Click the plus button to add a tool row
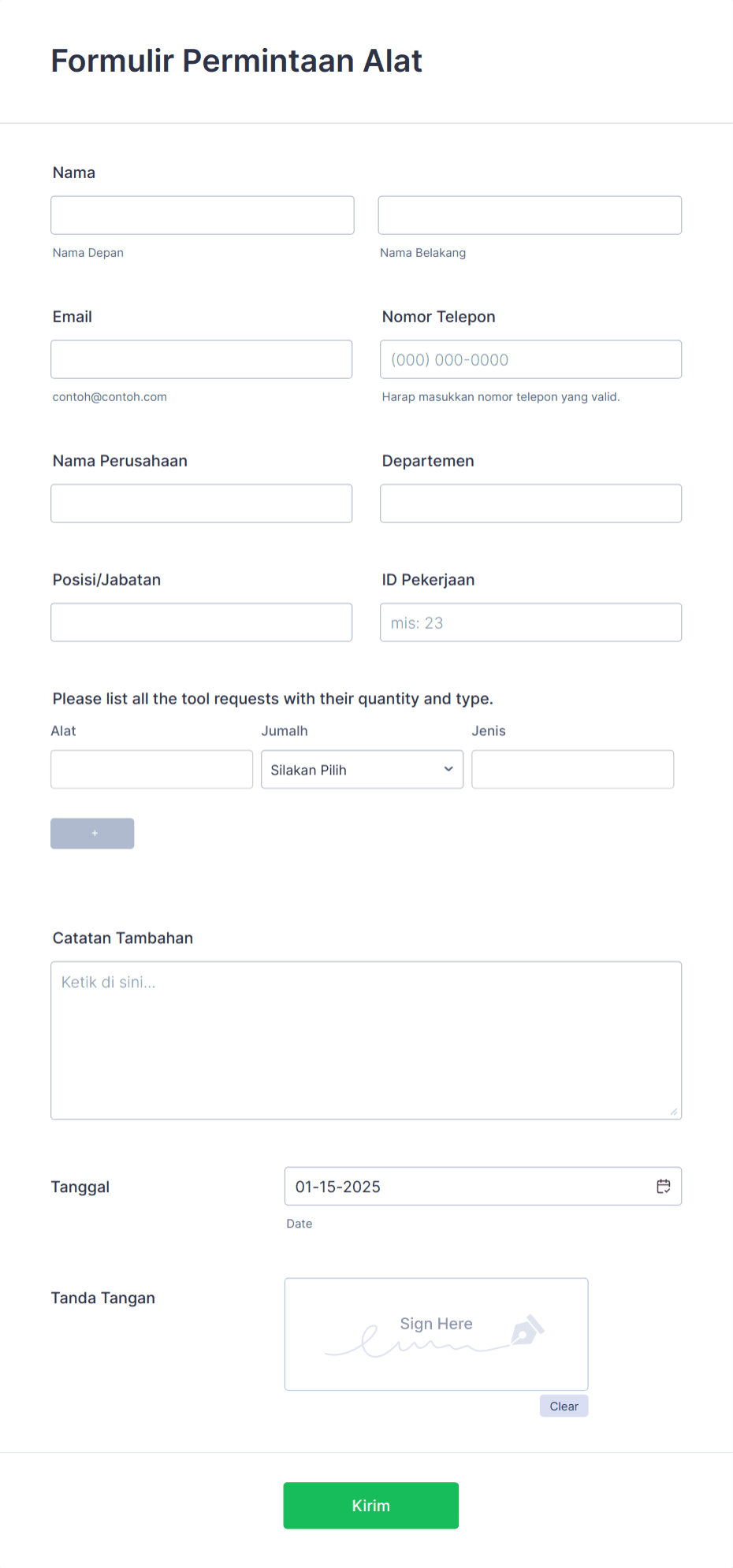 tap(92, 833)
